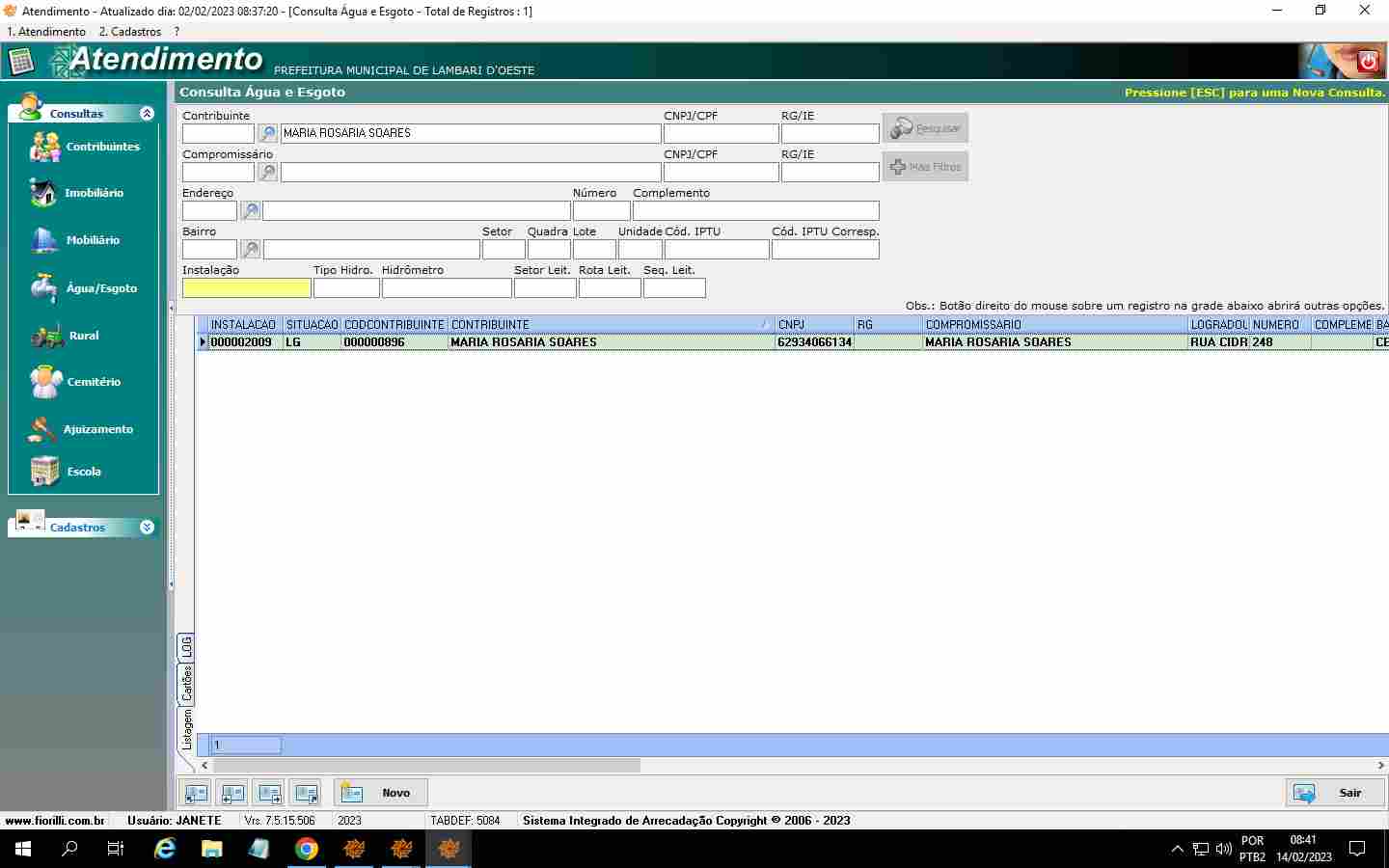Screen dimensions: 1389x868
Task: Open the Rural tractor icon
Action: click(46, 336)
